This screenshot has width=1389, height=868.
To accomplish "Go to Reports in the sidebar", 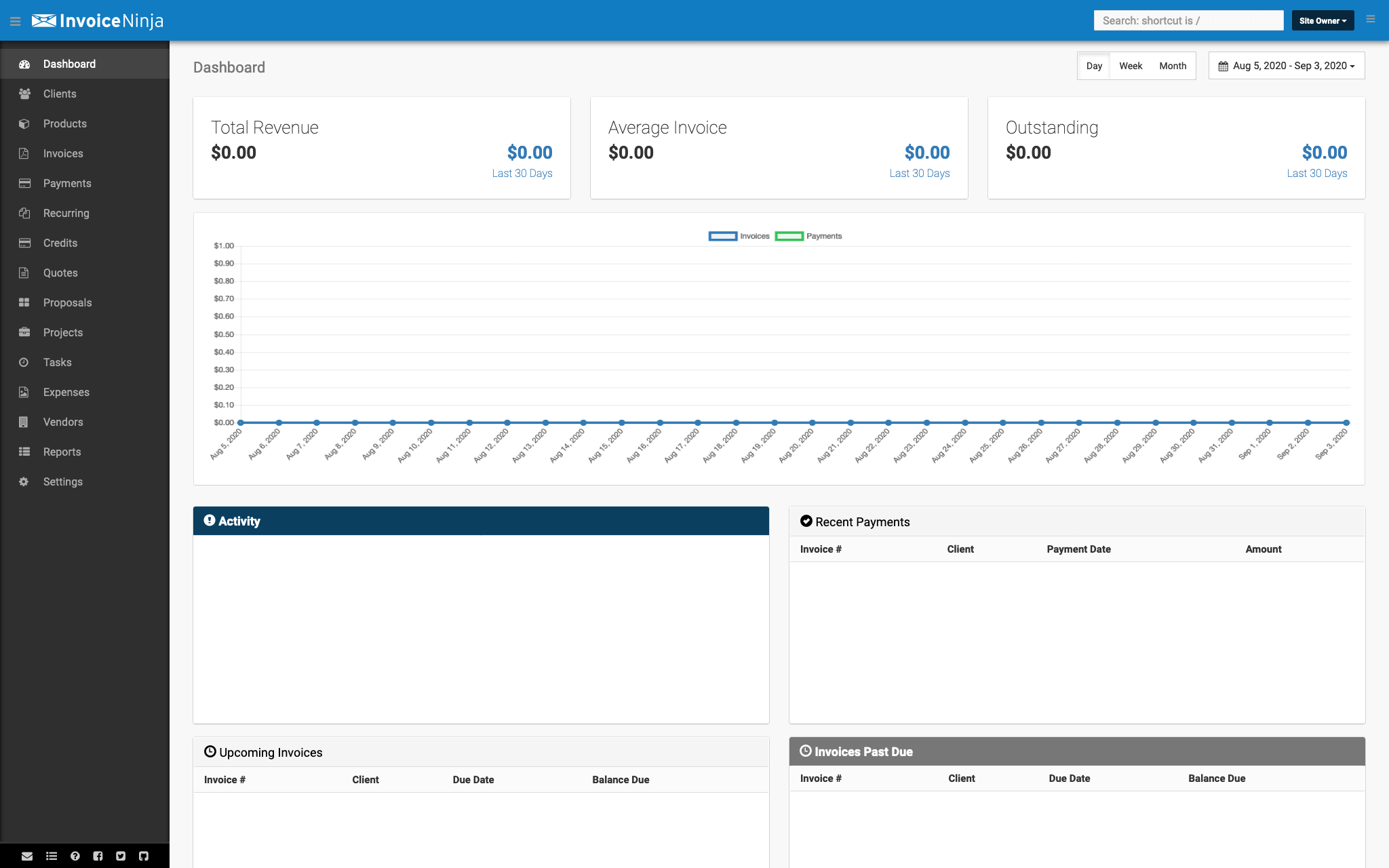I will pos(62,452).
